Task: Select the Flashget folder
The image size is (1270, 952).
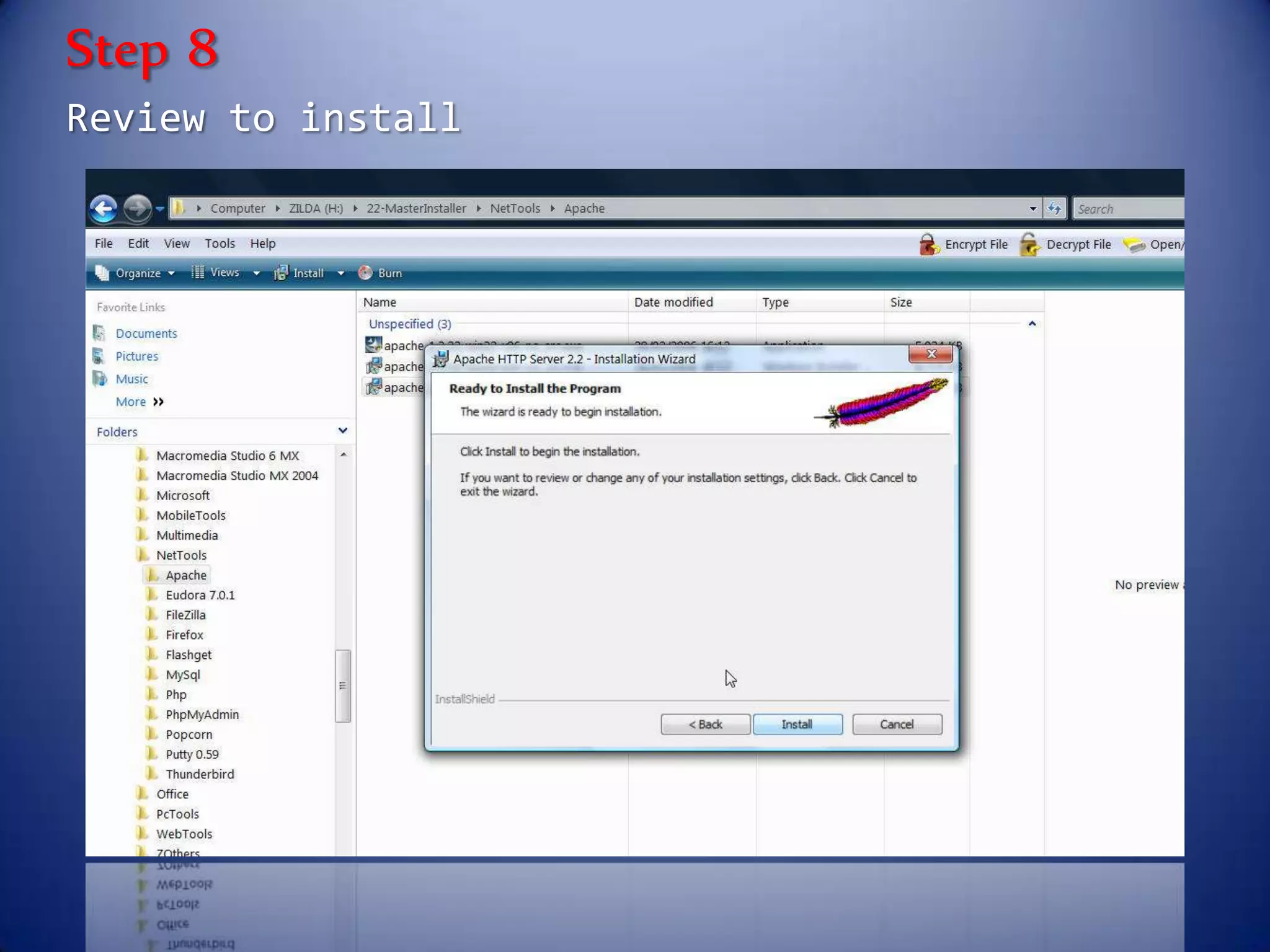Action: tap(188, 654)
